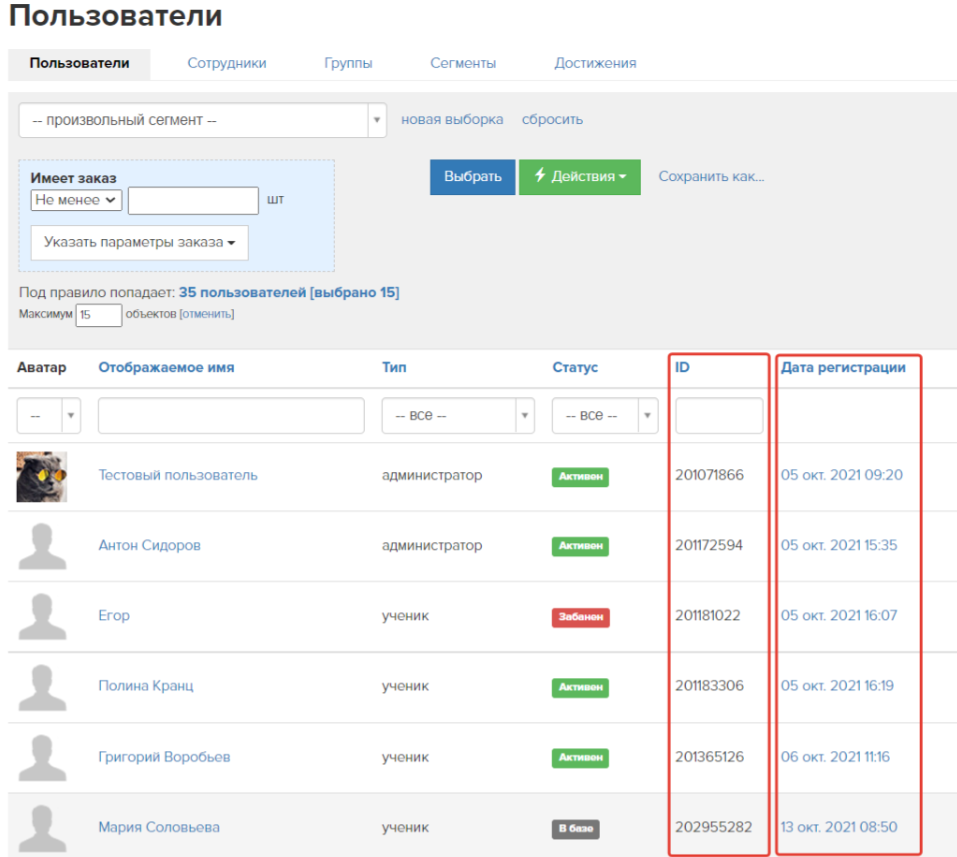The height and width of the screenshot is (857, 957).
Task: Focus the order quantity input field
Action: pos(193,201)
